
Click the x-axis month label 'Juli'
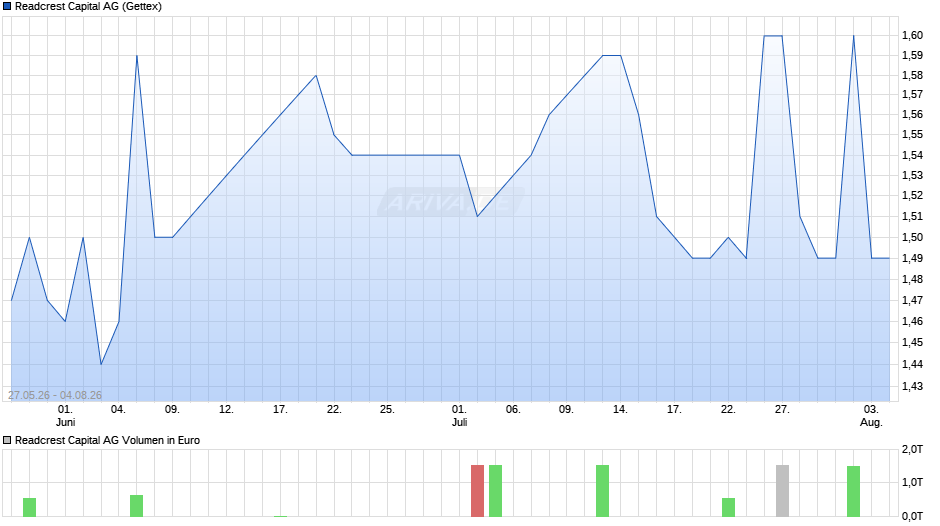[x=459, y=422]
